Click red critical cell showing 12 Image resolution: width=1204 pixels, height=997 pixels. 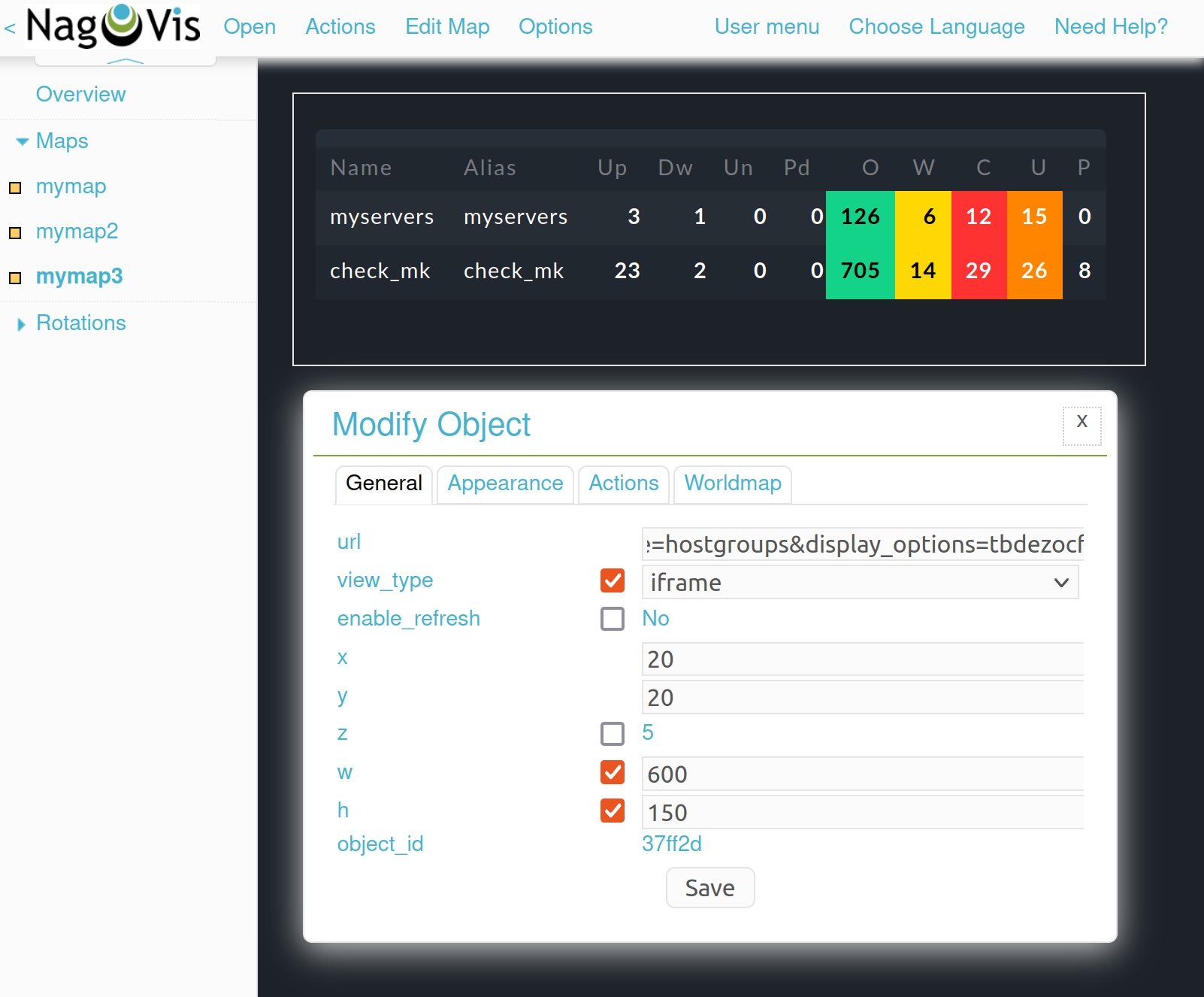pyautogui.click(x=979, y=218)
